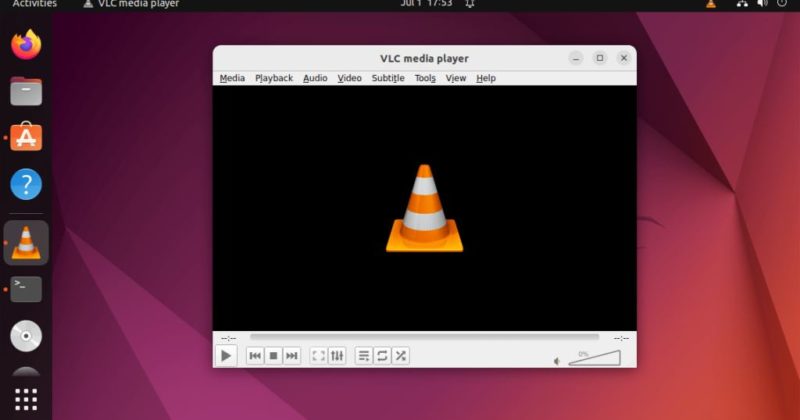
Task: Click Activities in the top bar
Action: [x=34, y=4]
